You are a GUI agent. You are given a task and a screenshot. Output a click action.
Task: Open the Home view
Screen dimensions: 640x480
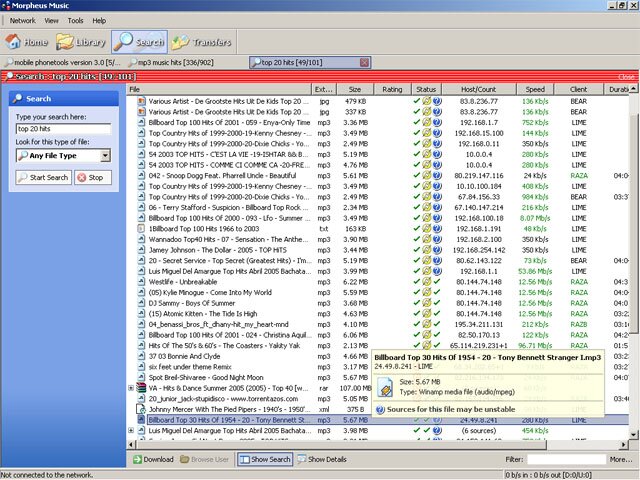(27, 42)
